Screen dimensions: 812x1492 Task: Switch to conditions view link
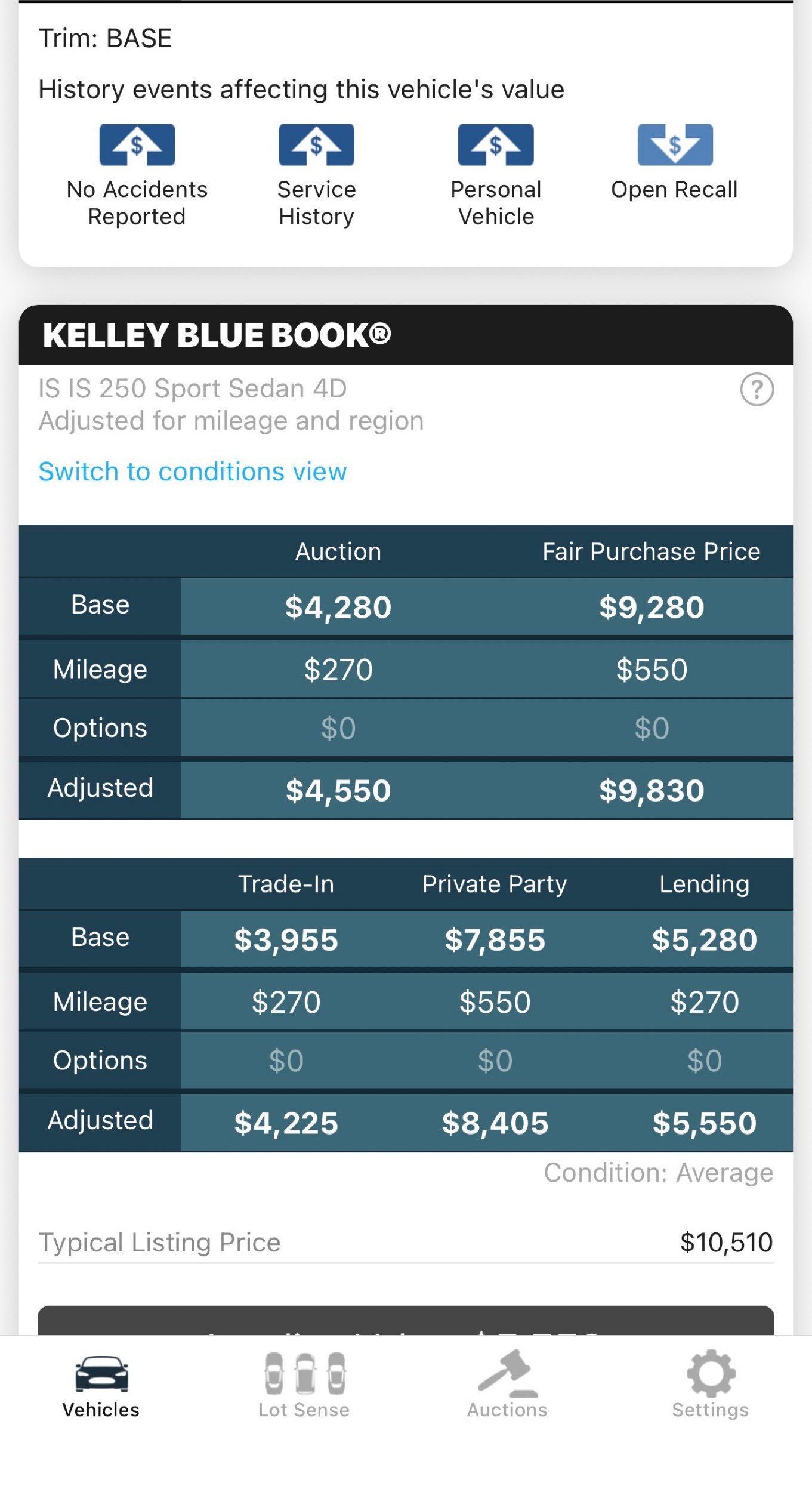pyautogui.click(x=192, y=471)
